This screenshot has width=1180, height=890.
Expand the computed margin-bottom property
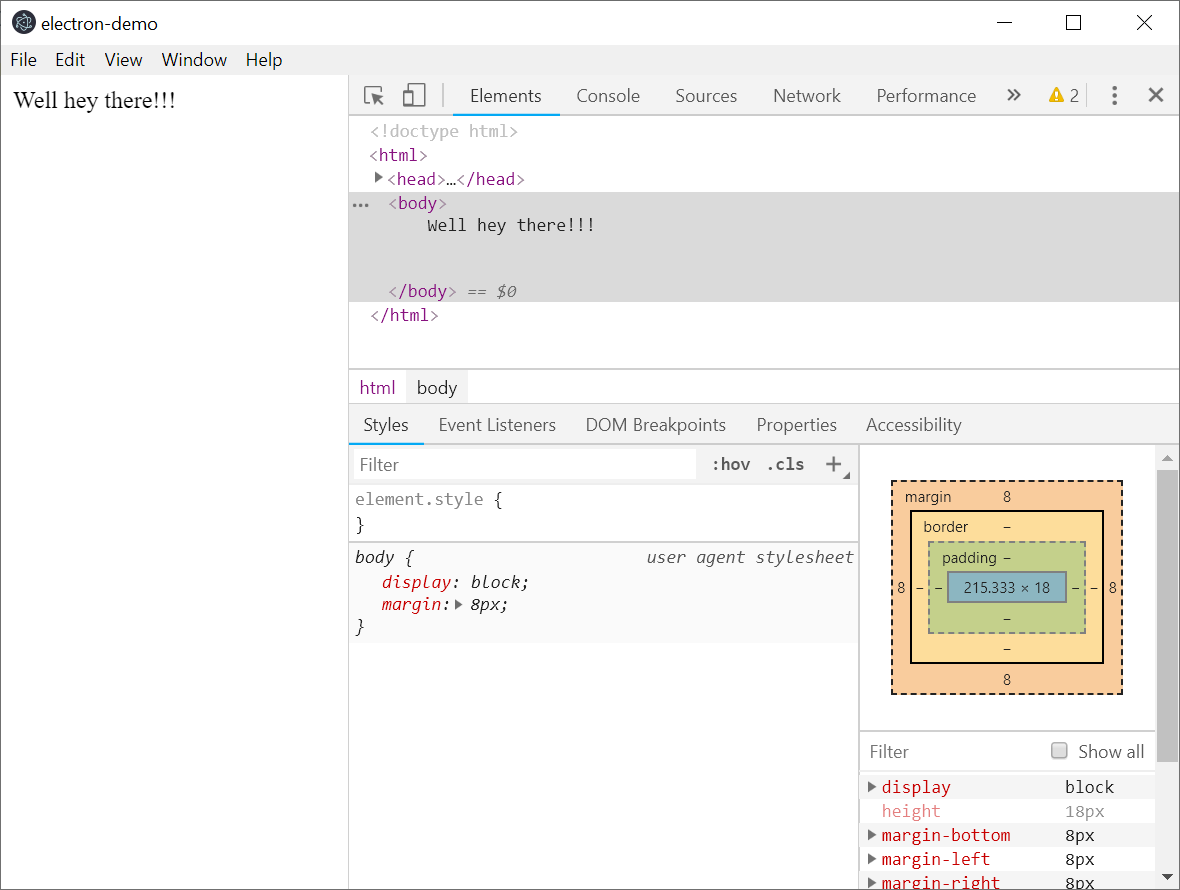pos(871,835)
